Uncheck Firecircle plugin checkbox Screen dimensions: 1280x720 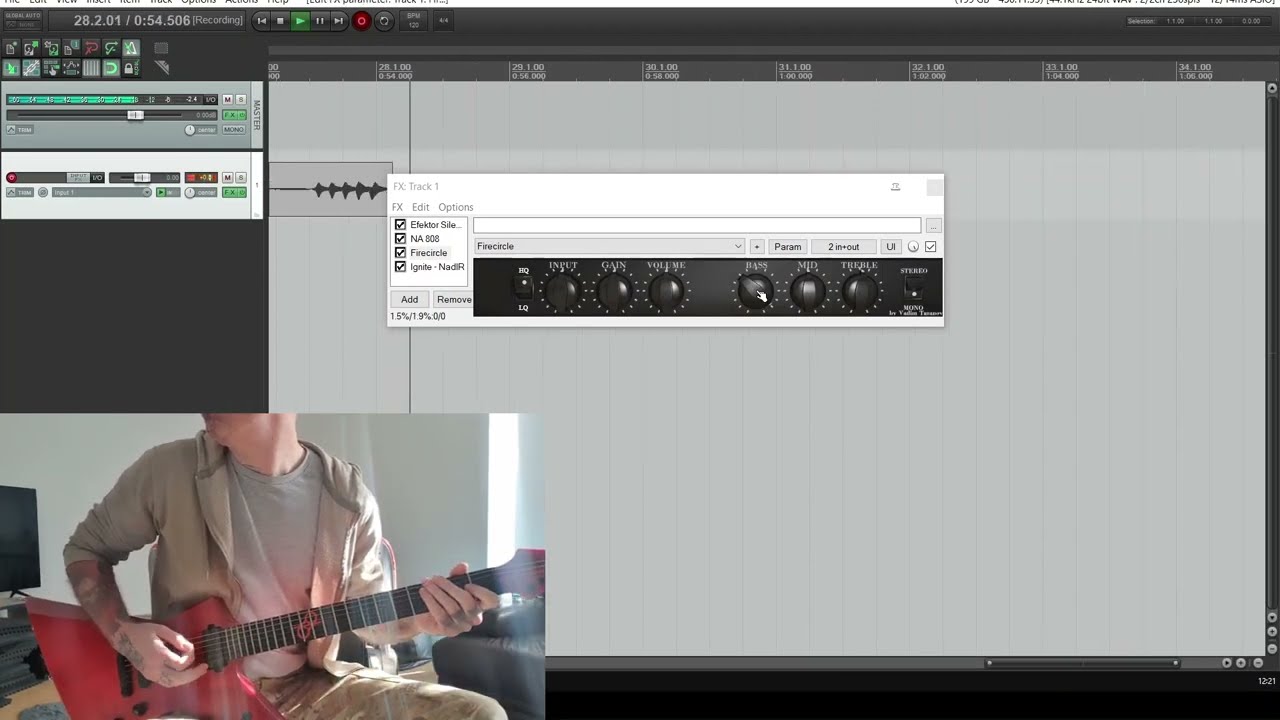pos(400,253)
